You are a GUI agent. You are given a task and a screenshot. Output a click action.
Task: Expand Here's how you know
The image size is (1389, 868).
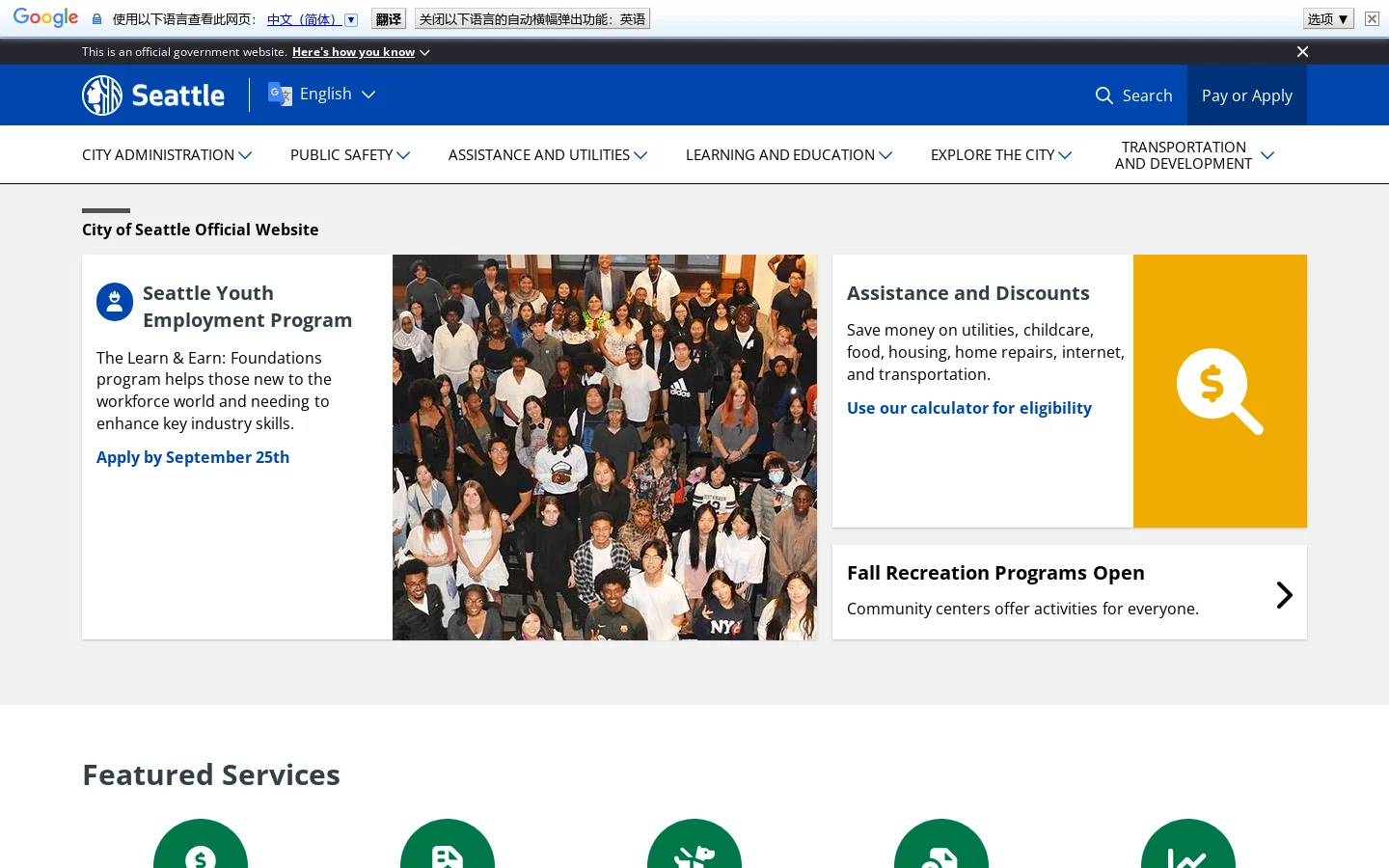pyautogui.click(x=361, y=52)
